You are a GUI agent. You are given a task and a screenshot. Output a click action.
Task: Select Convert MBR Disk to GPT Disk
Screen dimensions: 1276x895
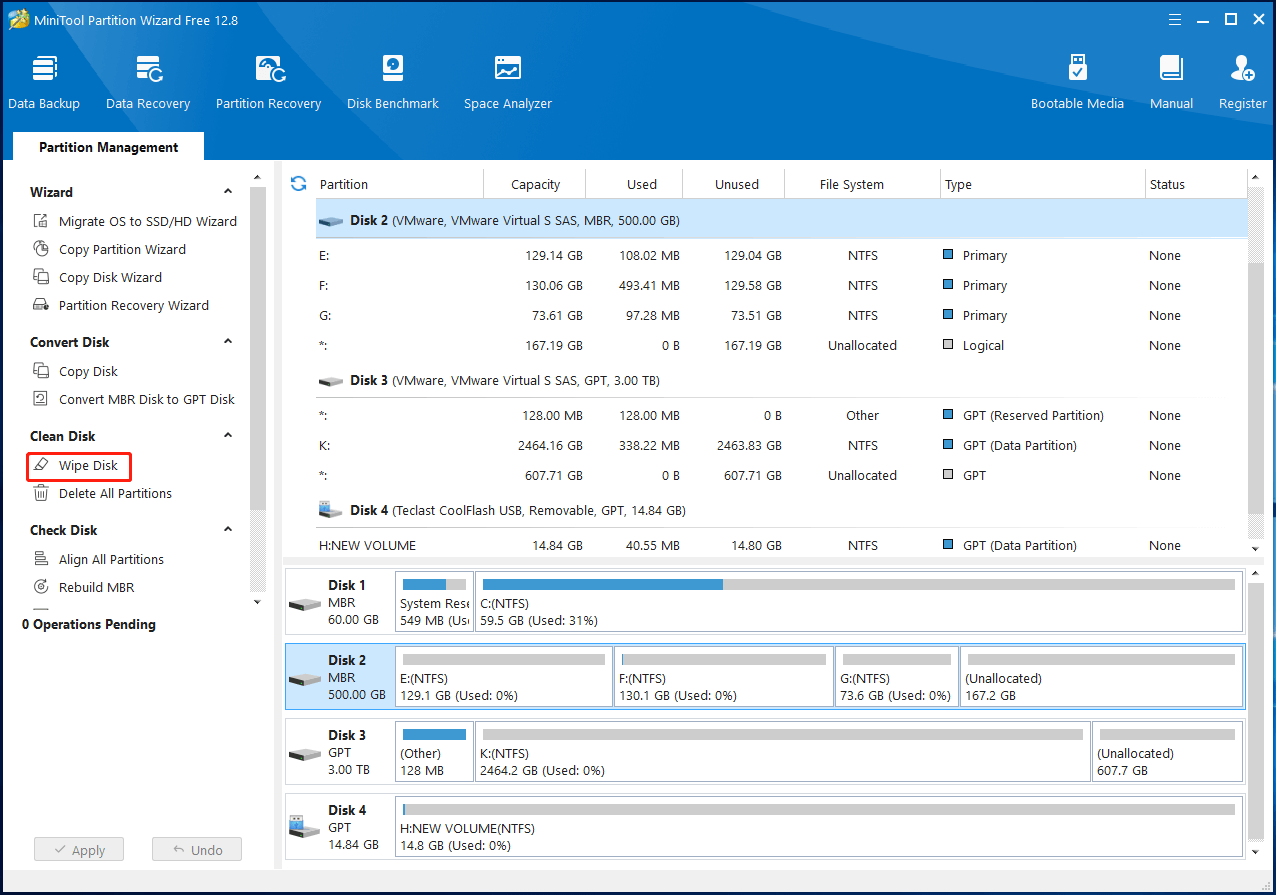(x=134, y=399)
